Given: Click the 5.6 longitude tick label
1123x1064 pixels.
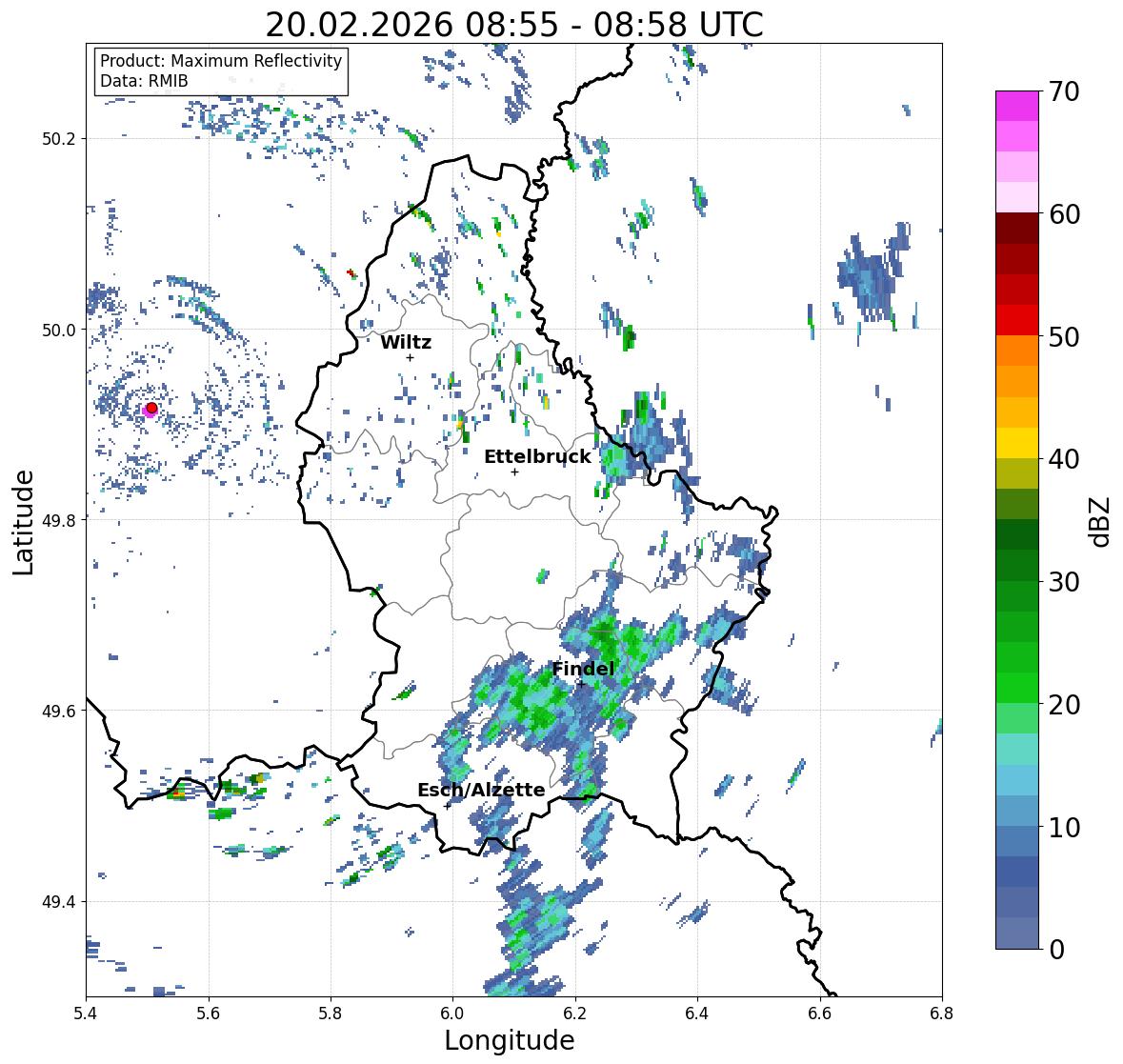Looking at the screenshot, I should 209,1014.
